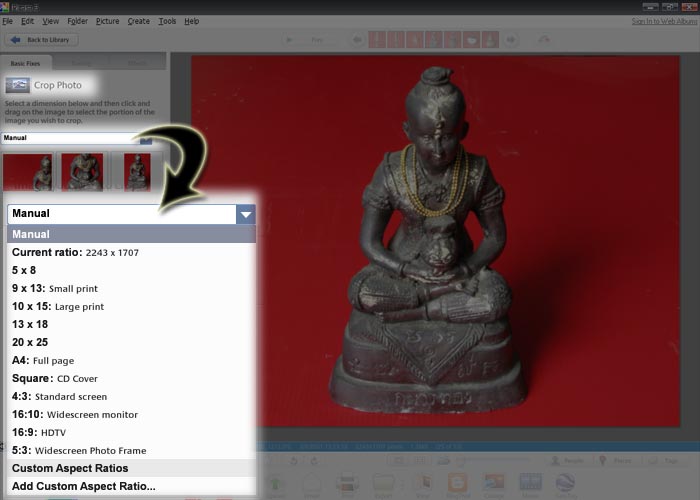Click the Rotate clockwise icon below photo
700x500 pixels.
coord(314,460)
